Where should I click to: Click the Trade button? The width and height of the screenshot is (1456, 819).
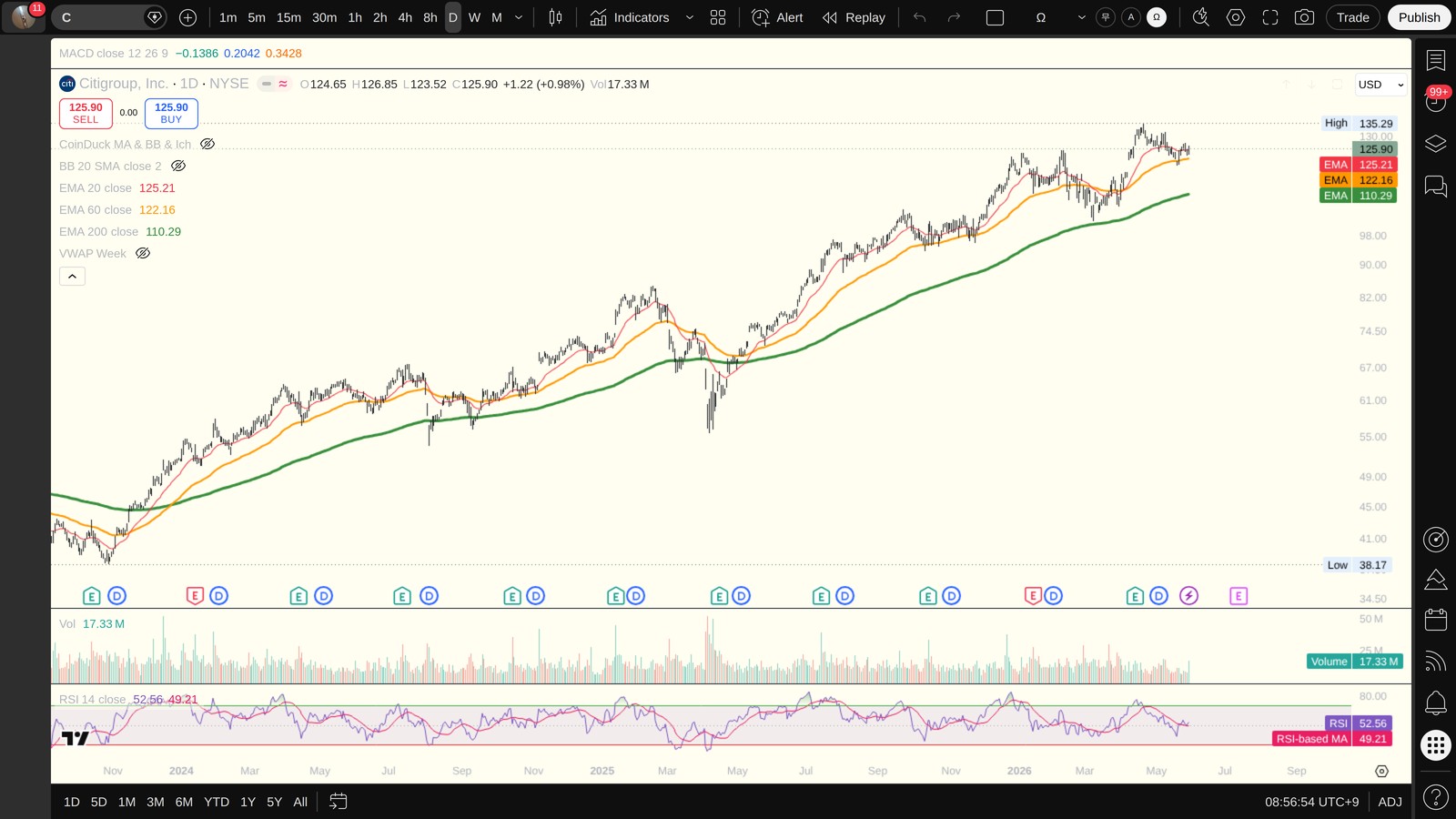[x=1352, y=17]
